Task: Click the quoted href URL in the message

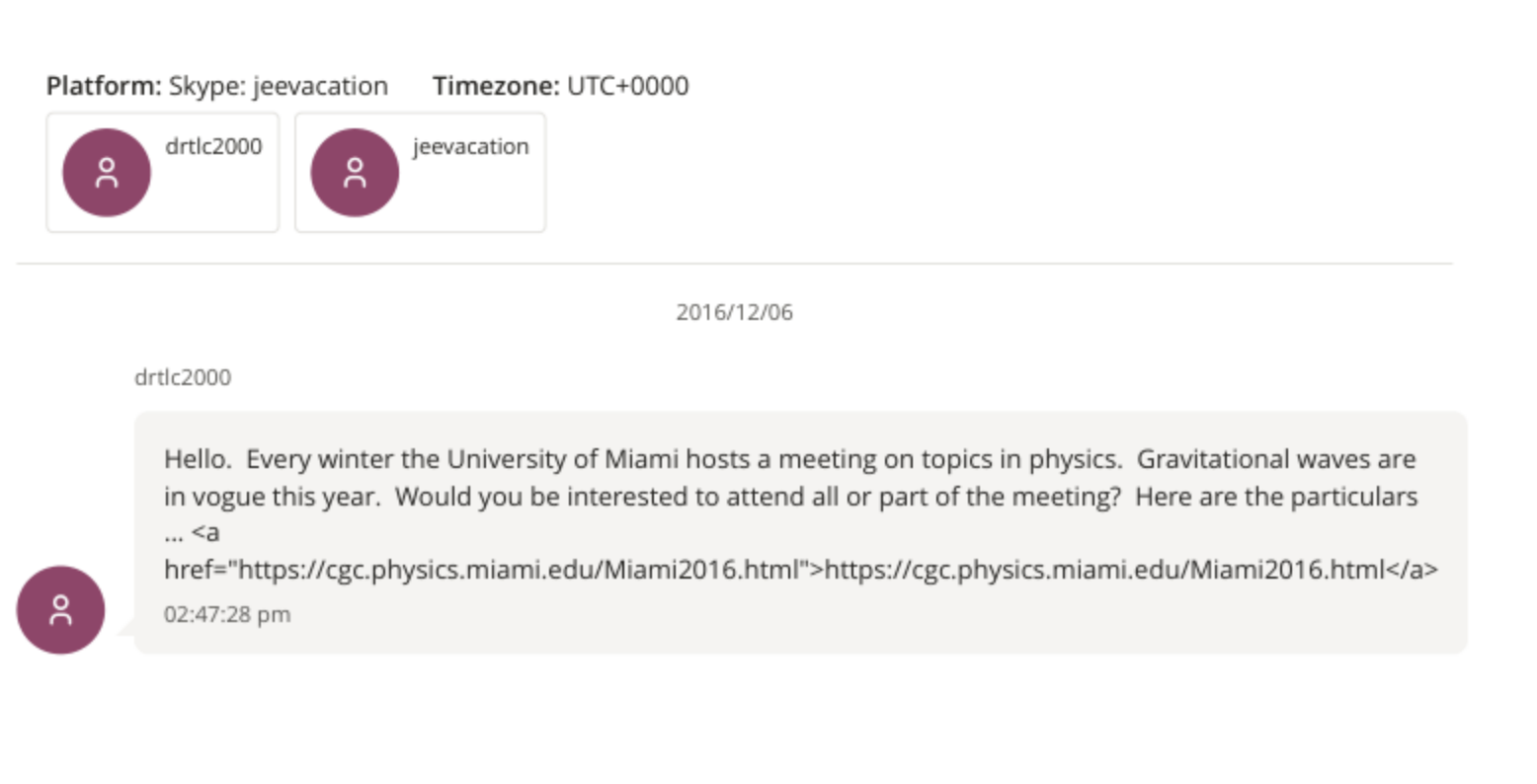Action: (x=519, y=570)
